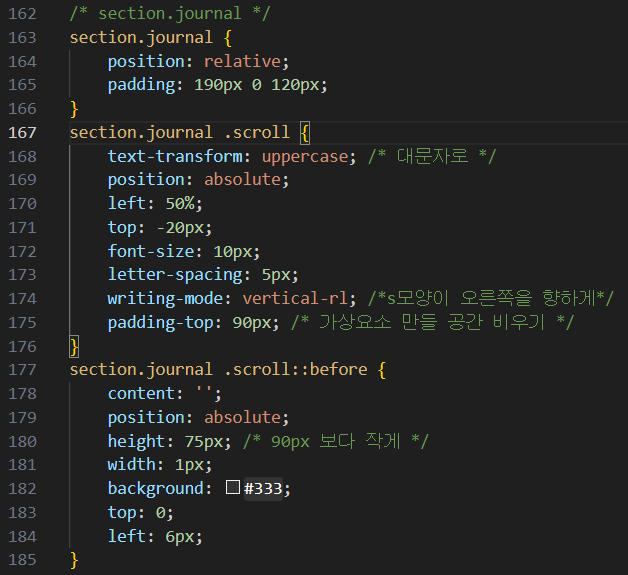Click line number 177 in gutter
Image resolution: width=628 pixels, height=575 pixels.
pos(22,370)
